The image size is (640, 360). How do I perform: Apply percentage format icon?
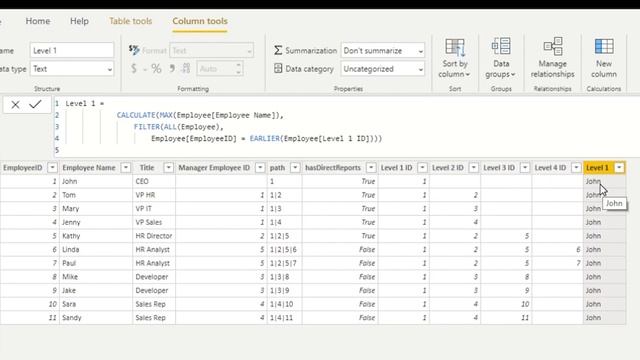[x=156, y=69]
